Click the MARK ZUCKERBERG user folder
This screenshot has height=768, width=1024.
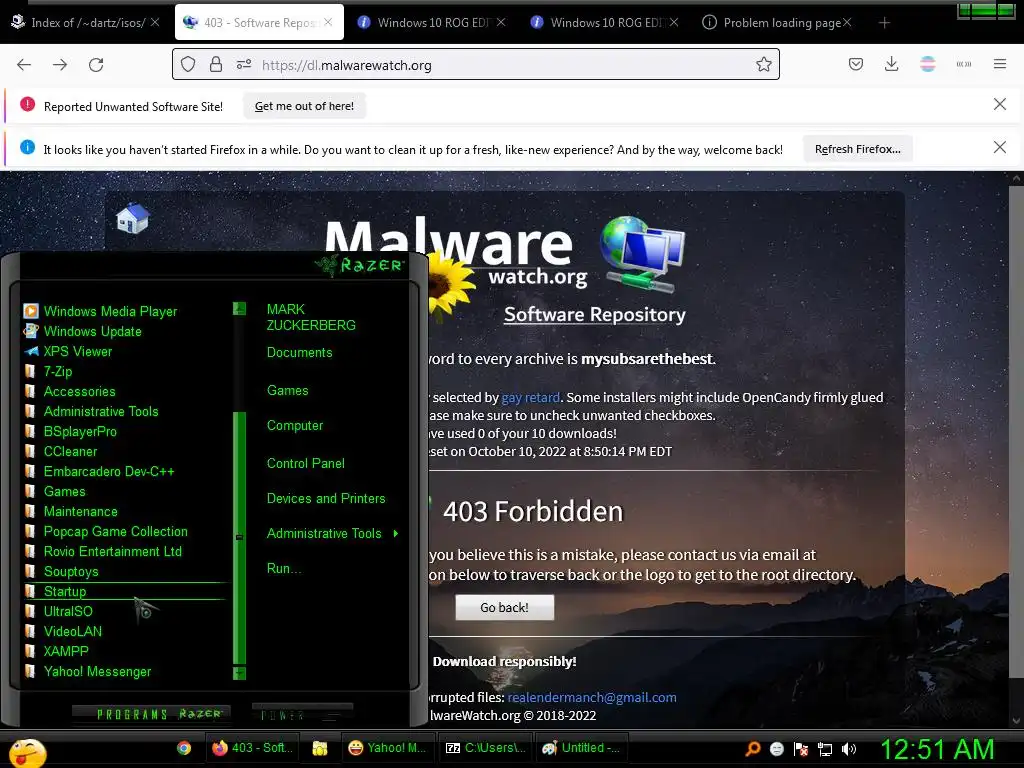coord(311,317)
